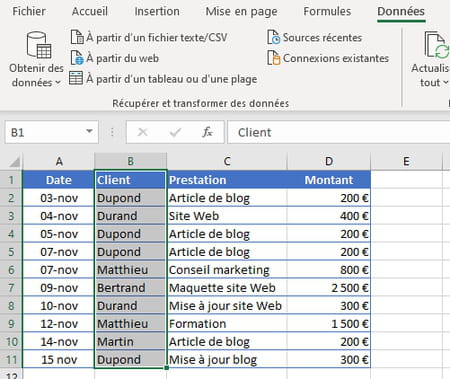Click the À partir du web globe icon
This screenshot has height=379, width=450.
77,58
